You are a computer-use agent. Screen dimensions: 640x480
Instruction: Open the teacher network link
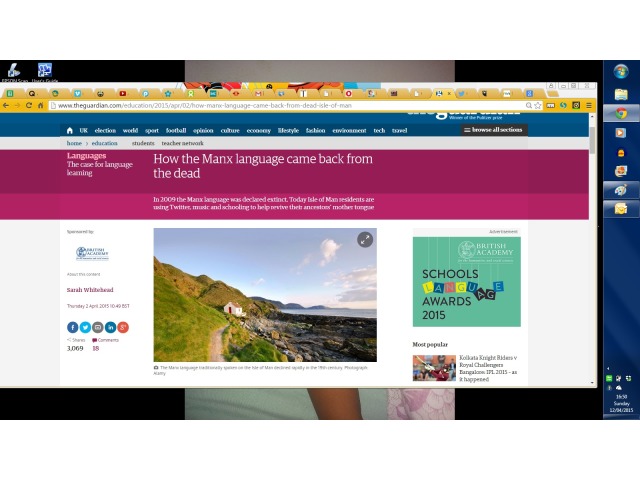[x=182, y=143]
